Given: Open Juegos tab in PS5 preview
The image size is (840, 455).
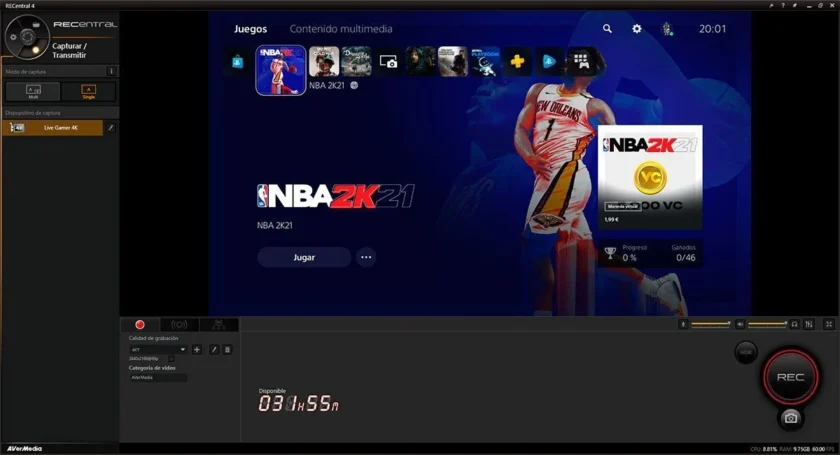Looking at the screenshot, I should pyautogui.click(x=250, y=29).
